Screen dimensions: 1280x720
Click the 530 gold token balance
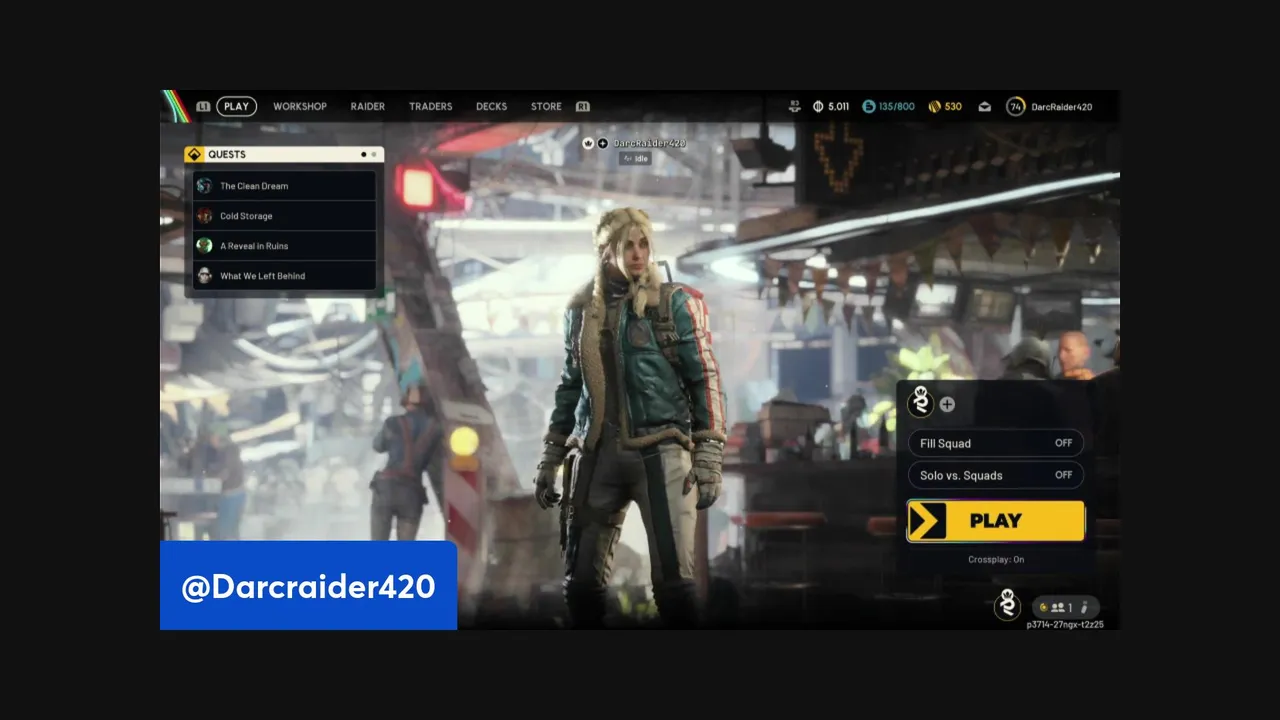tap(953, 106)
